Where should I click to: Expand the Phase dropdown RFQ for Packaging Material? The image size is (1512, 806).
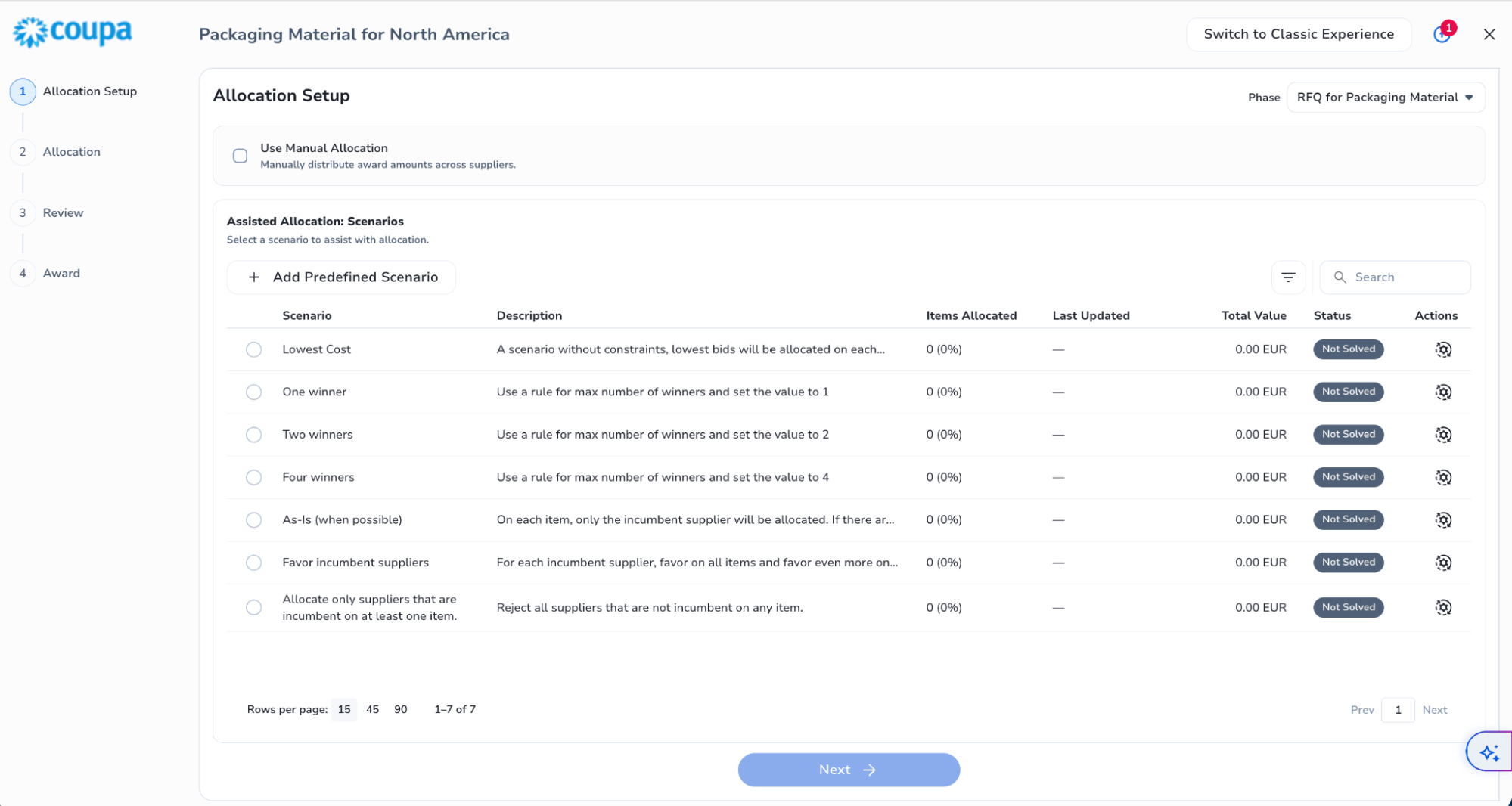pos(1385,98)
